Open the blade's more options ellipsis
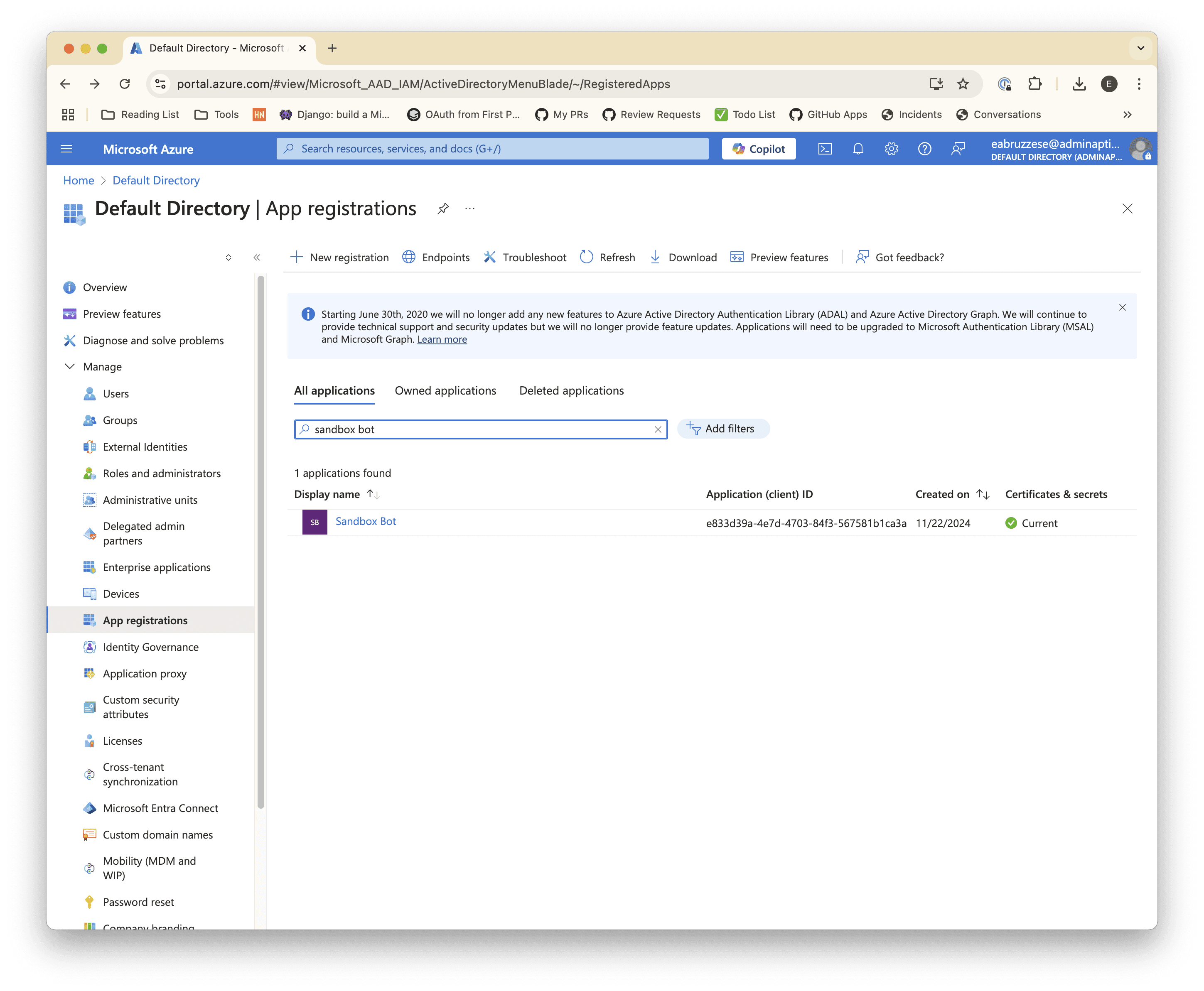 pyautogui.click(x=469, y=209)
